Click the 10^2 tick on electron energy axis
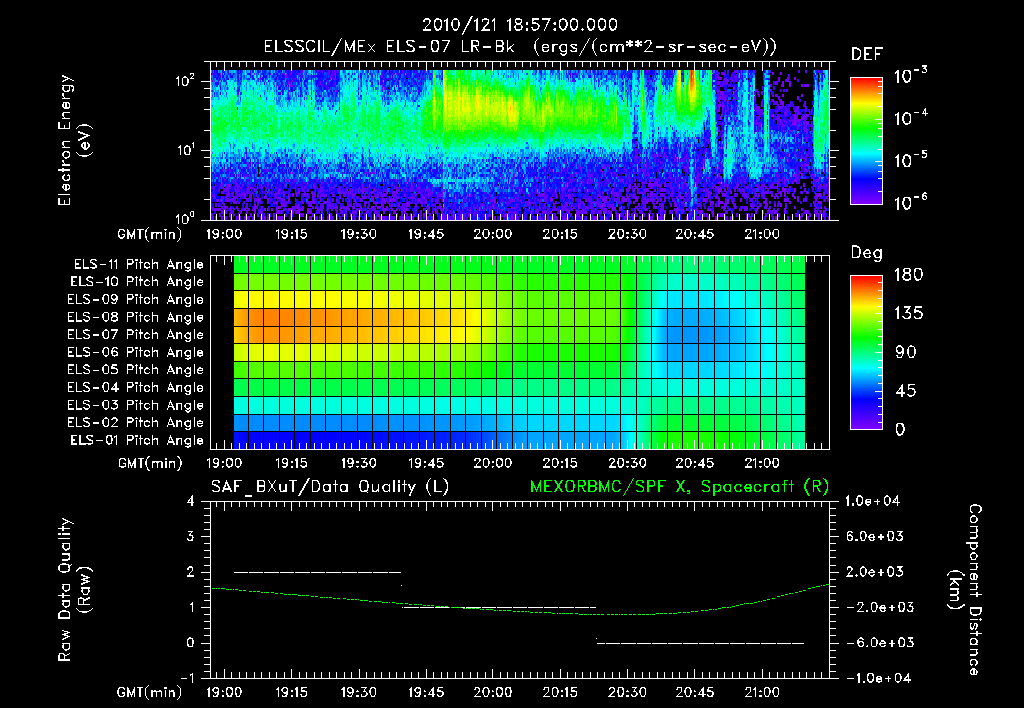 186,81
